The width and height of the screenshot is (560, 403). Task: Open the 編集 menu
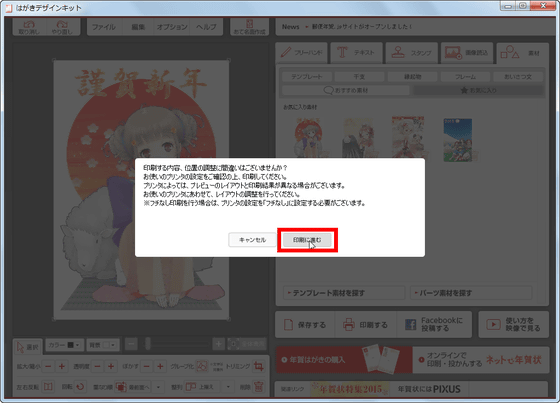(138, 27)
